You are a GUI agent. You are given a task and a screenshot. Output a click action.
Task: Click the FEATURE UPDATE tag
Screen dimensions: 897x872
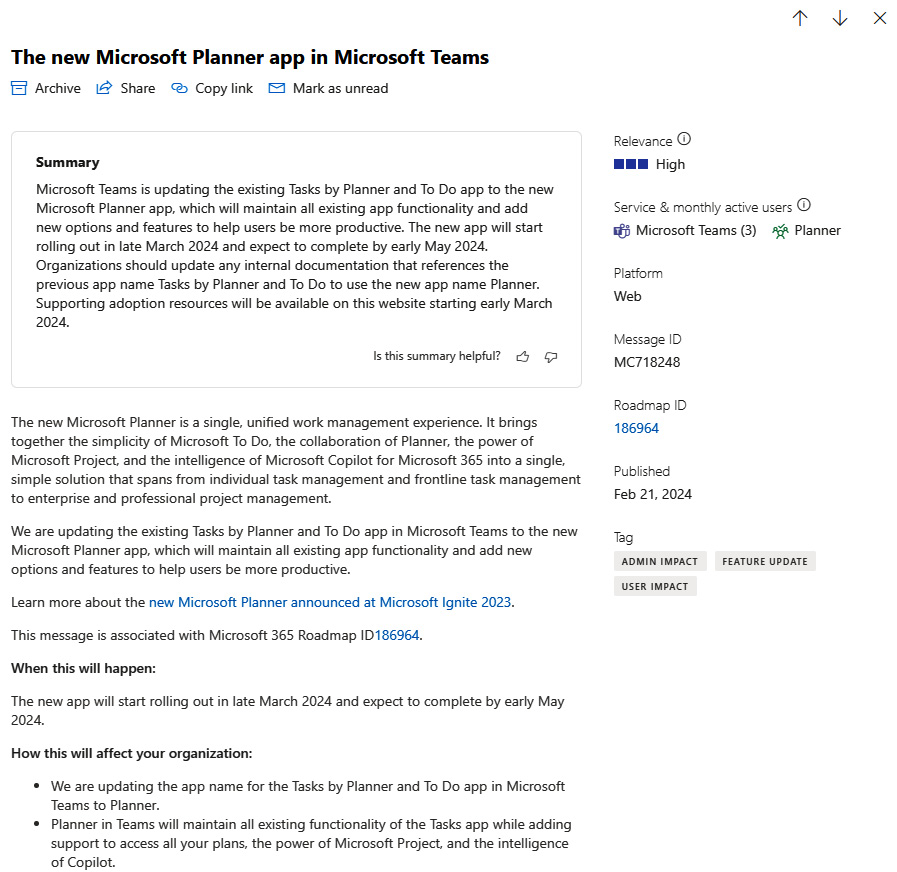(x=765, y=561)
